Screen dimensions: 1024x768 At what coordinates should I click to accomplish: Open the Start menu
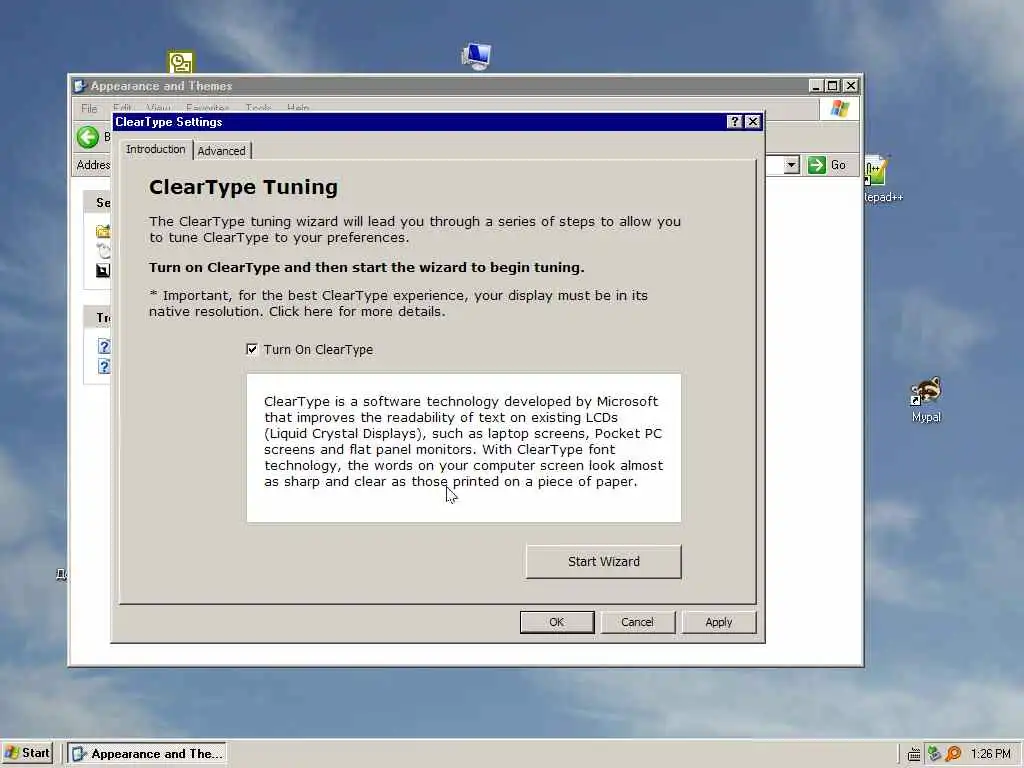click(27, 753)
